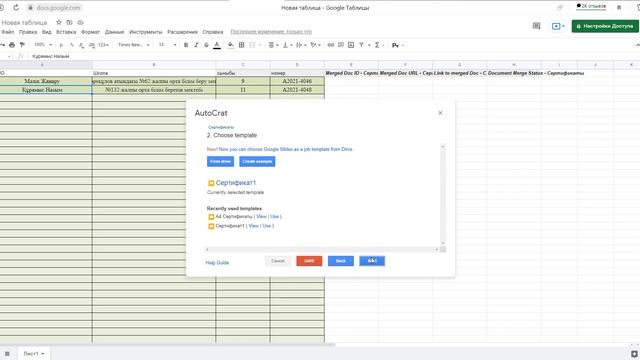Activate the paint format tool

(22, 45)
